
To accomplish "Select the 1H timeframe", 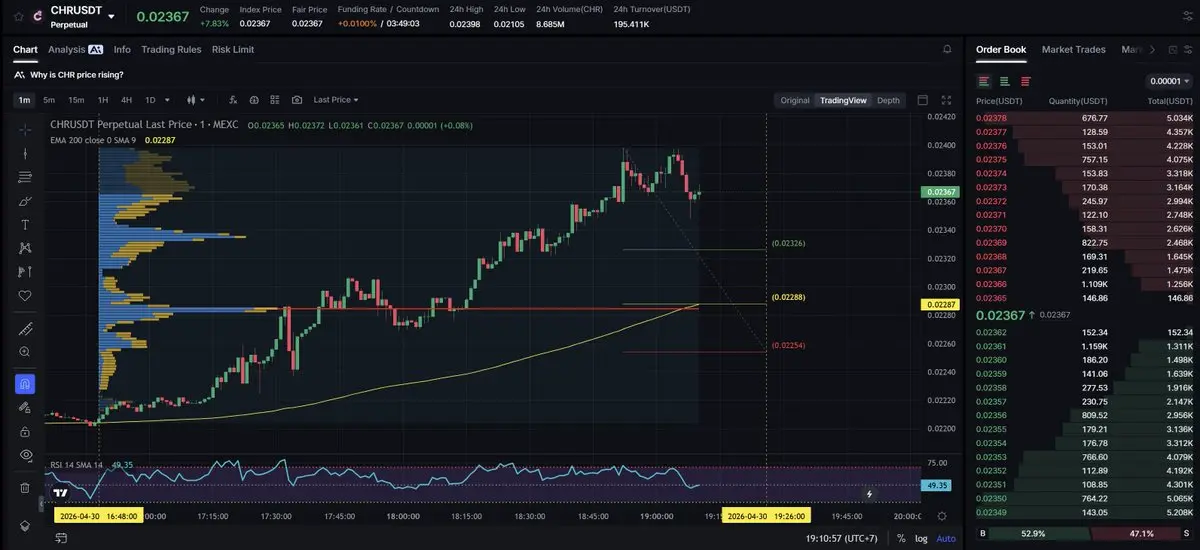I will (103, 100).
